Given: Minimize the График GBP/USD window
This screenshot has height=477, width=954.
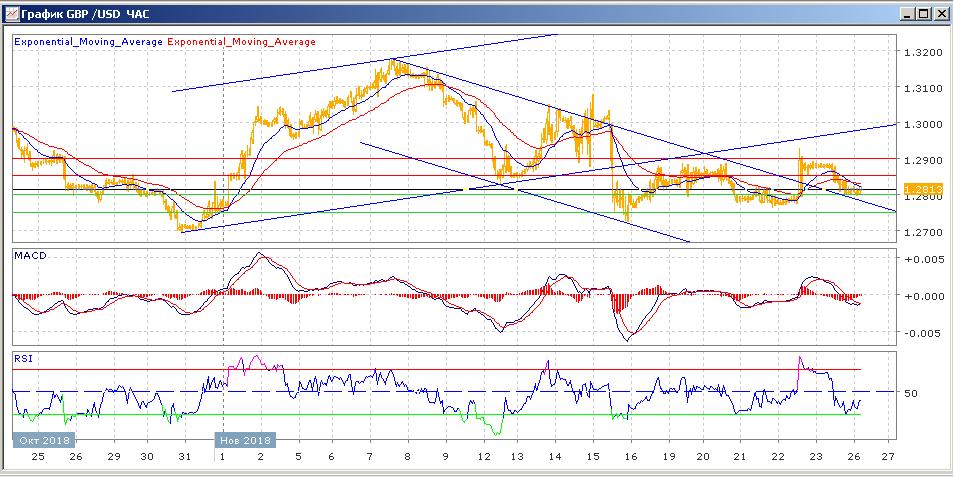Looking at the screenshot, I should click(908, 13).
